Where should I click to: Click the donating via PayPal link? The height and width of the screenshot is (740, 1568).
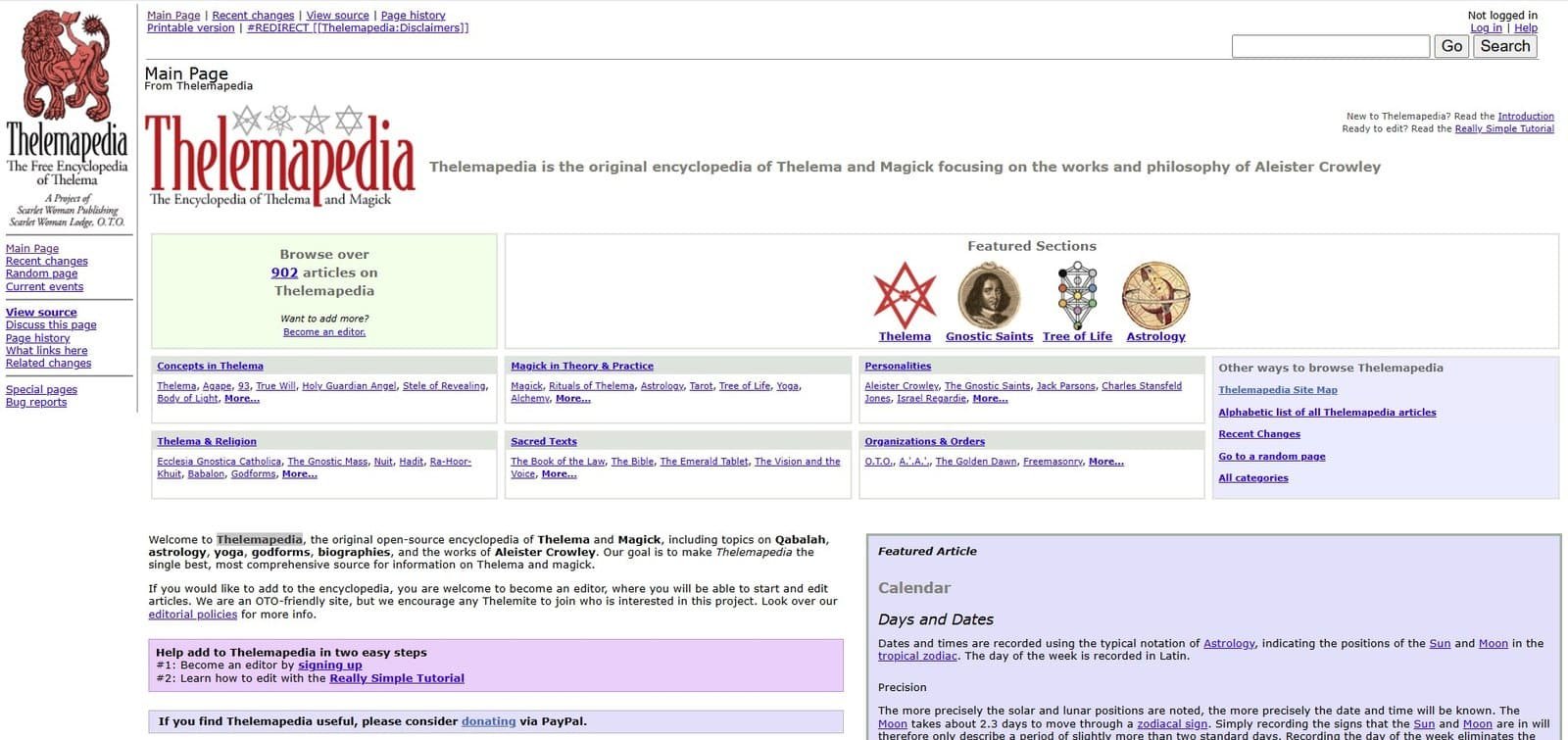coord(488,721)
